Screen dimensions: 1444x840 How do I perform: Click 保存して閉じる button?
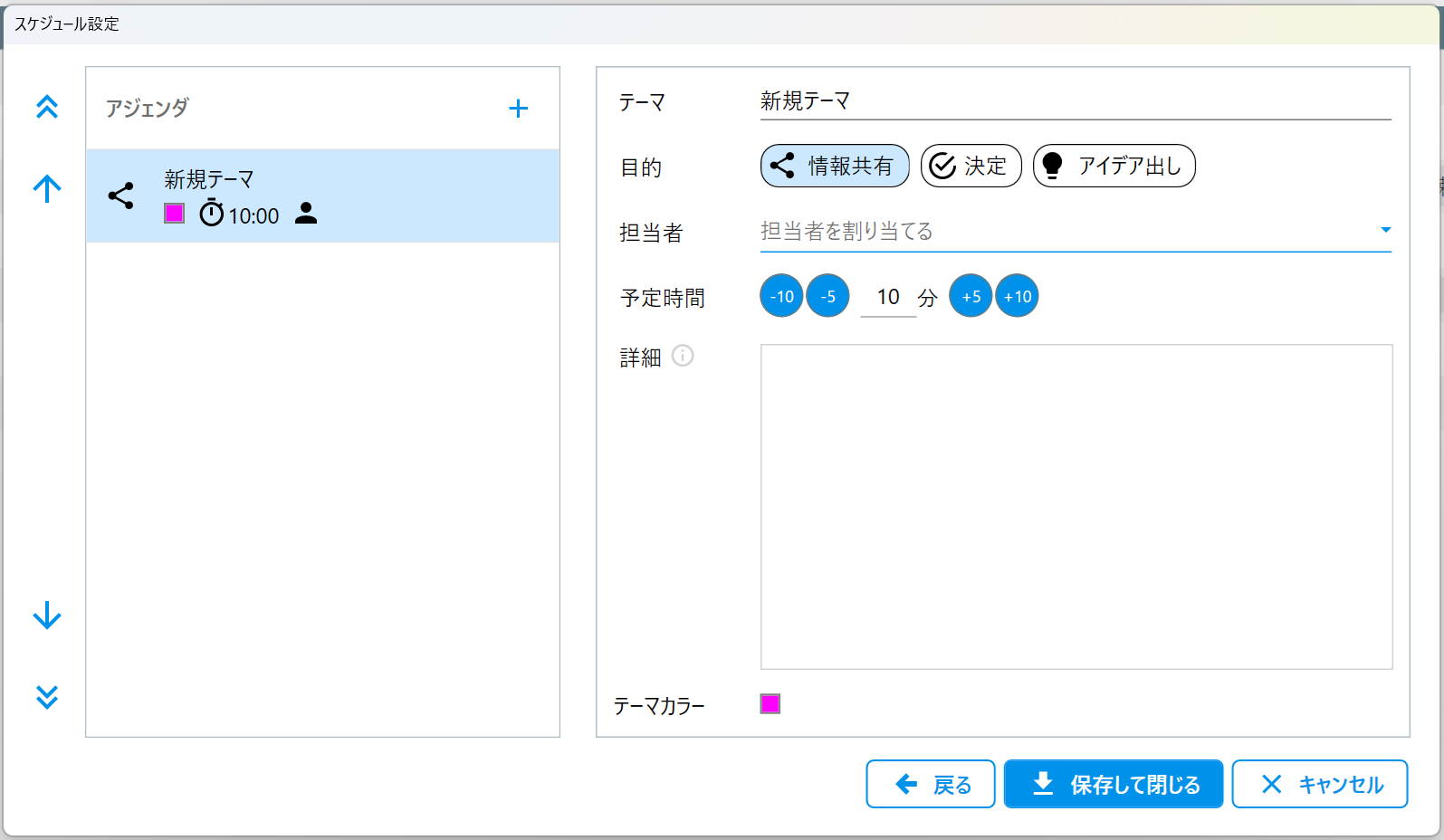(1114, 784)
